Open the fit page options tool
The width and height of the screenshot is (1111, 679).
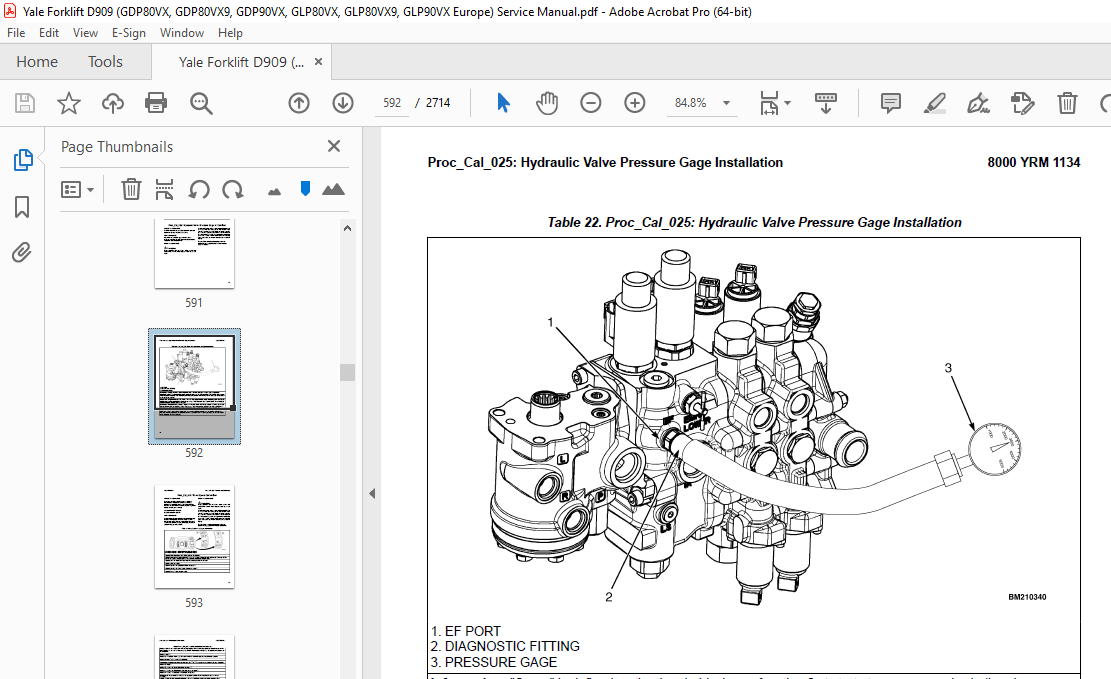774,103
